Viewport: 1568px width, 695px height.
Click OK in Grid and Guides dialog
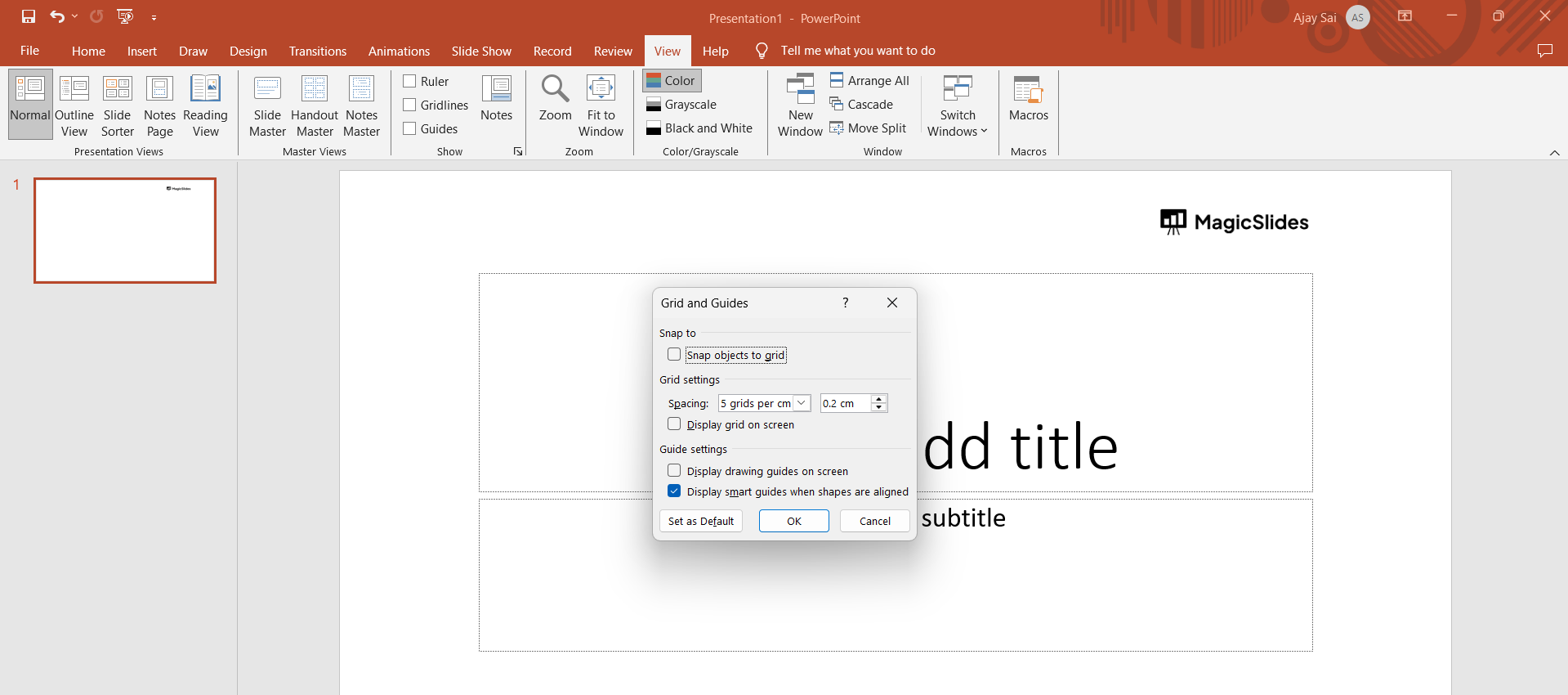coord(793,521)
